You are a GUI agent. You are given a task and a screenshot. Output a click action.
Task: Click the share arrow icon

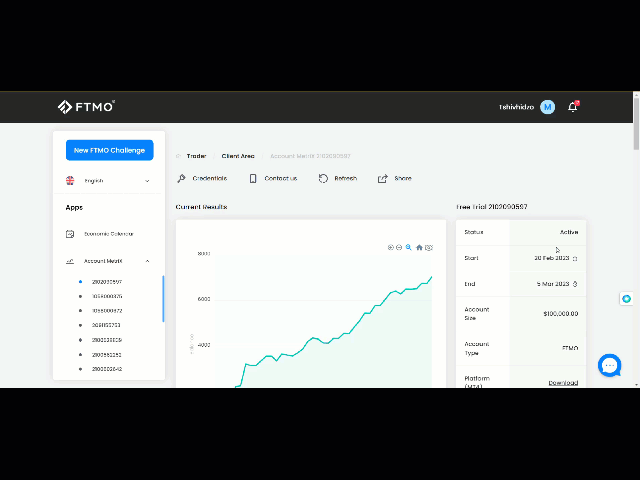382,178
